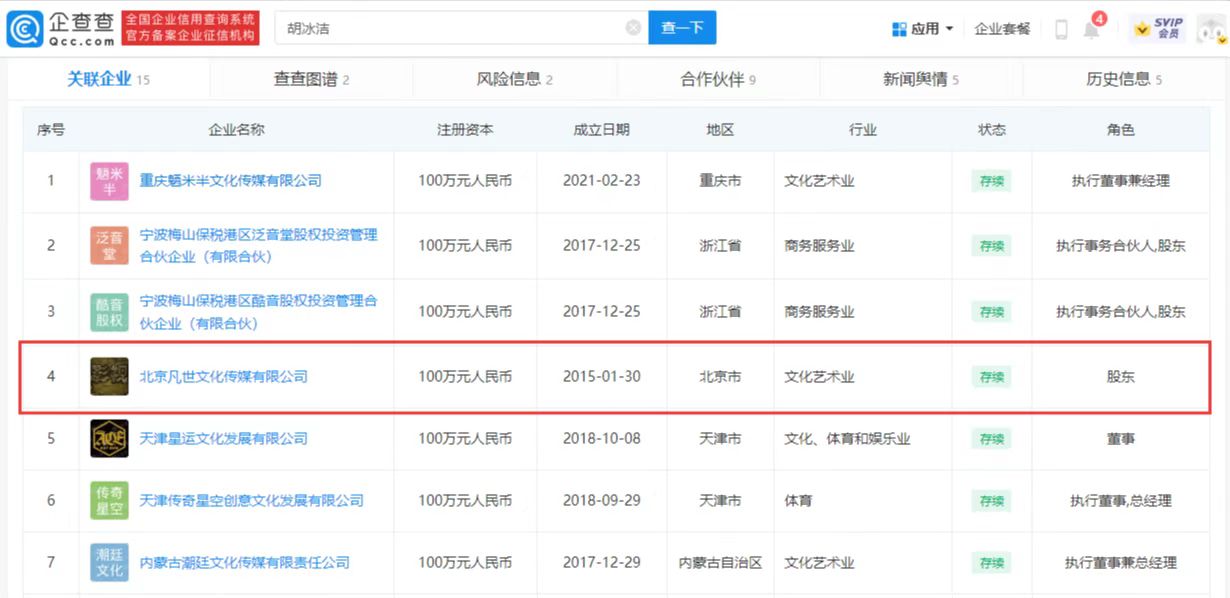Click date cell 2017-12-29

[x=601, y=563]
